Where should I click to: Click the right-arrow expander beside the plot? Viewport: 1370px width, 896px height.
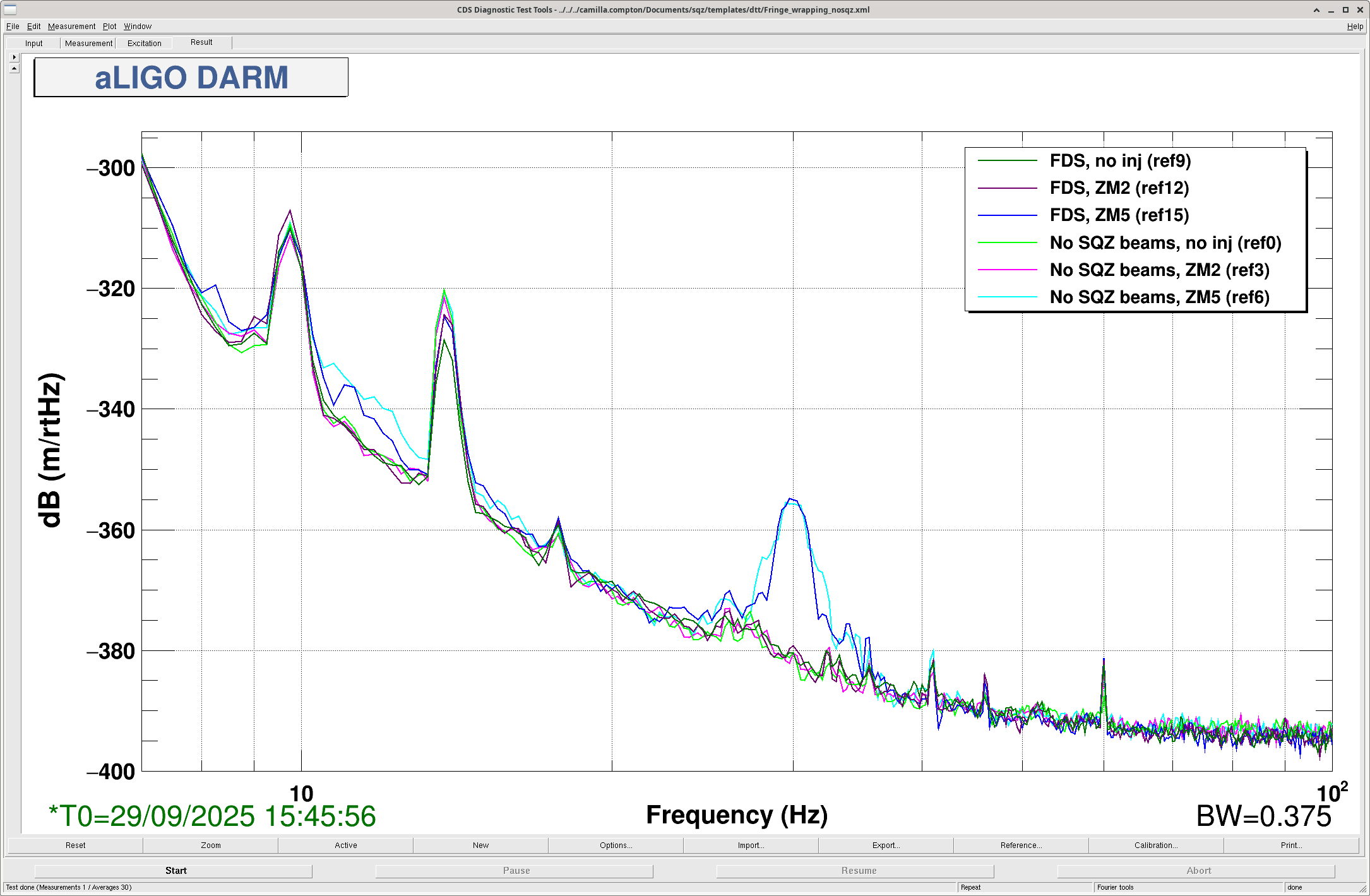[14, 57]
